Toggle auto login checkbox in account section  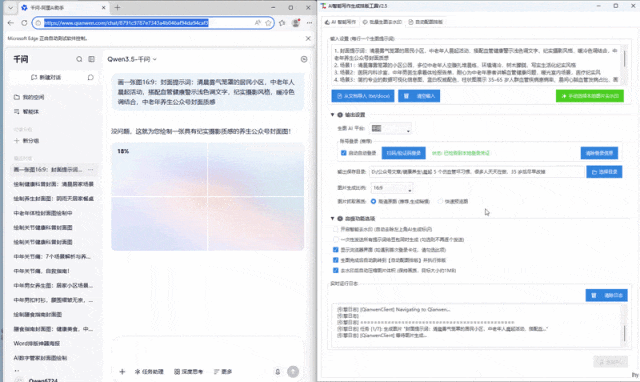point(343,153)
